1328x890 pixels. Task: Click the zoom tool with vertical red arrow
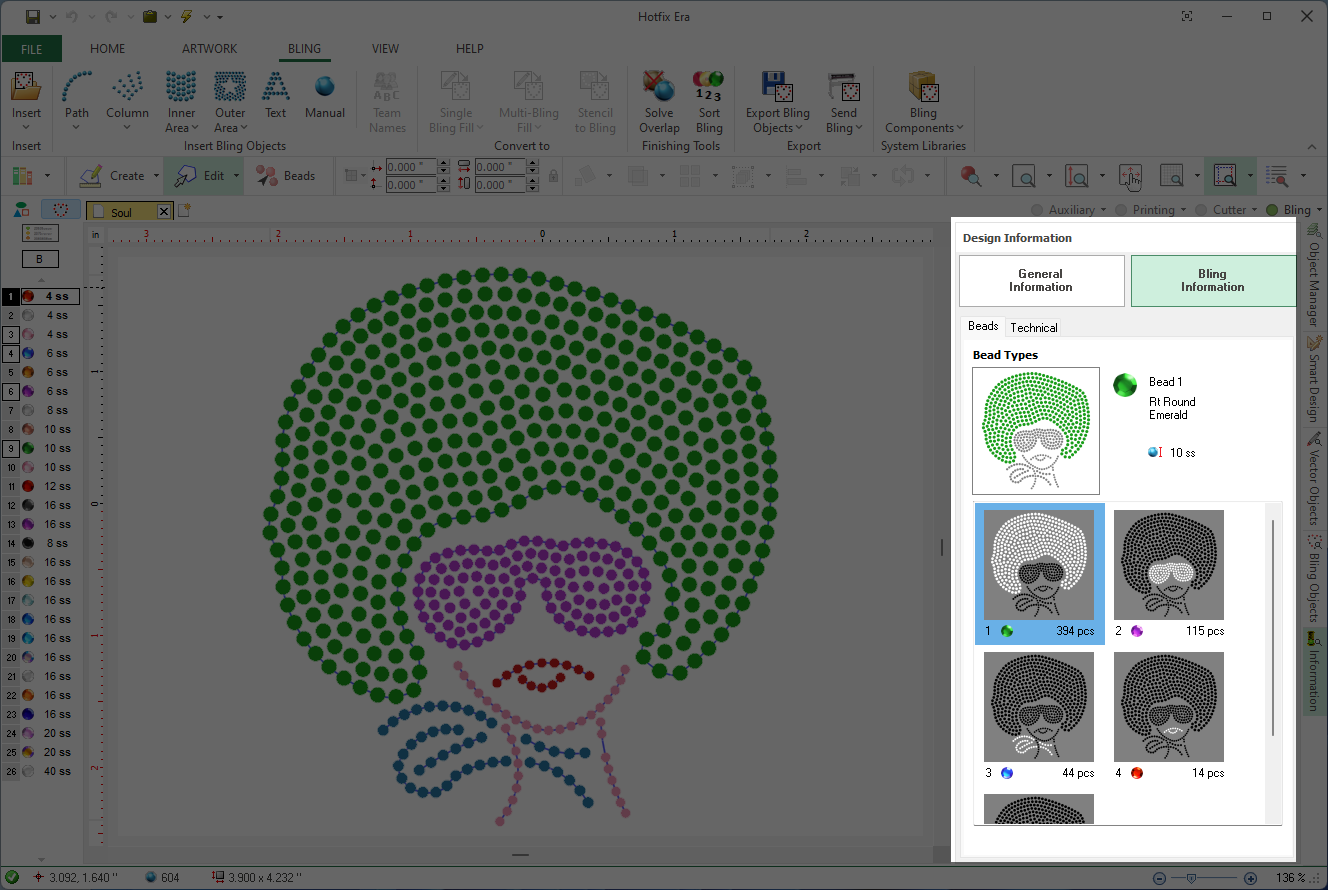pos(1077,176)
